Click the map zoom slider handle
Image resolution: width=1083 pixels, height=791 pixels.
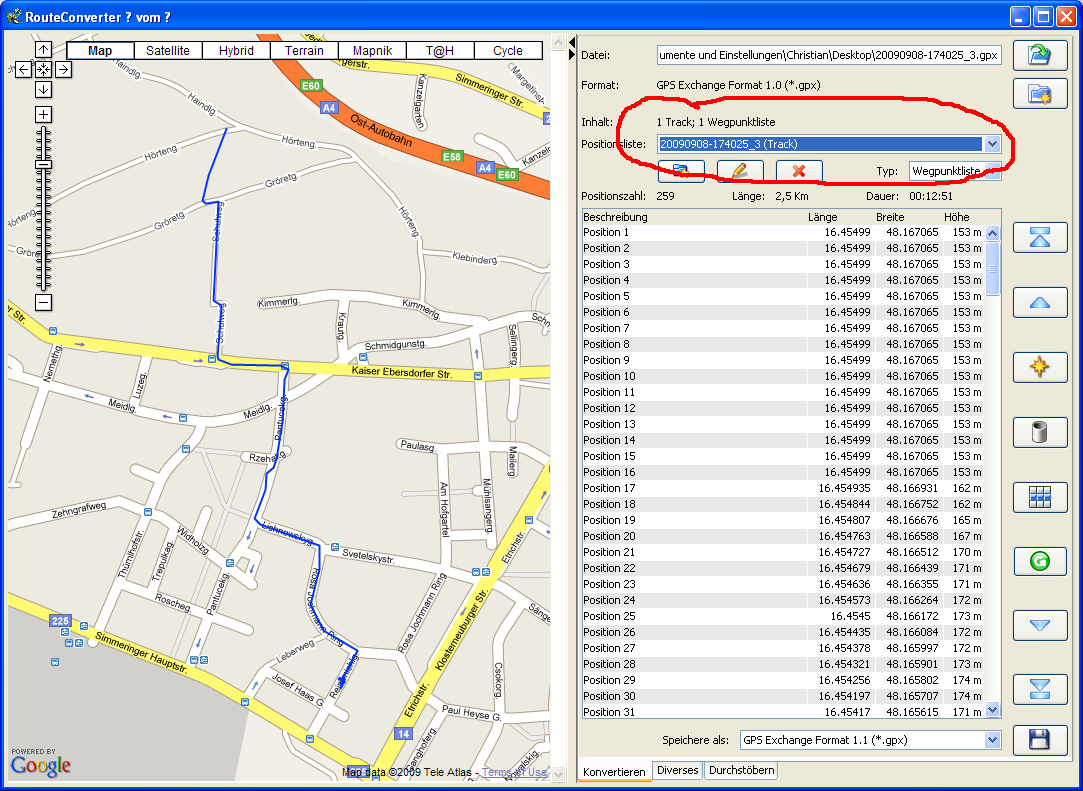(x=44, y=164)
